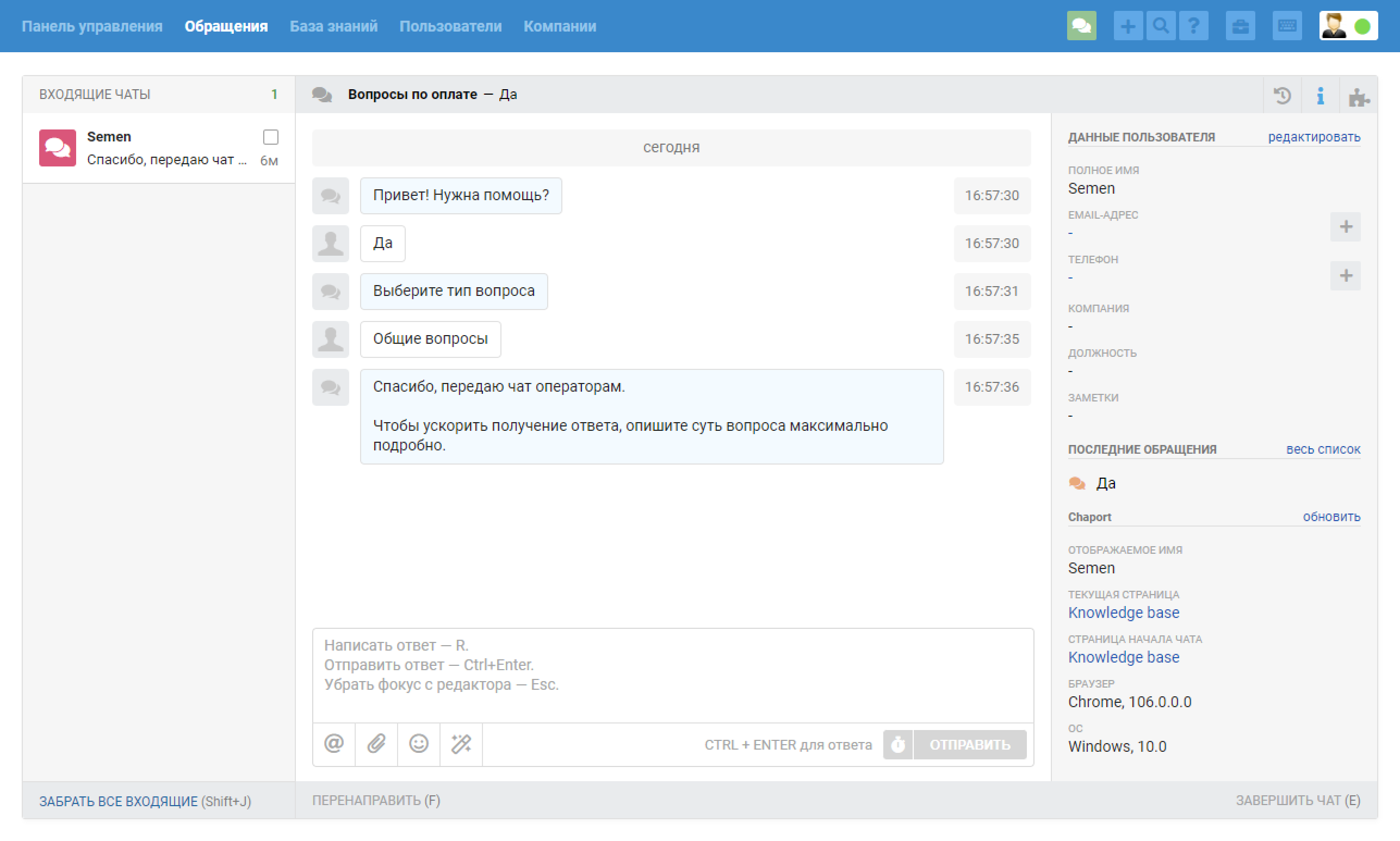Image resolution: width=1400 pixels, height=841 pixels.
Task: Open the briefcase icon in top bar
Action: [x=1240, y=26]
